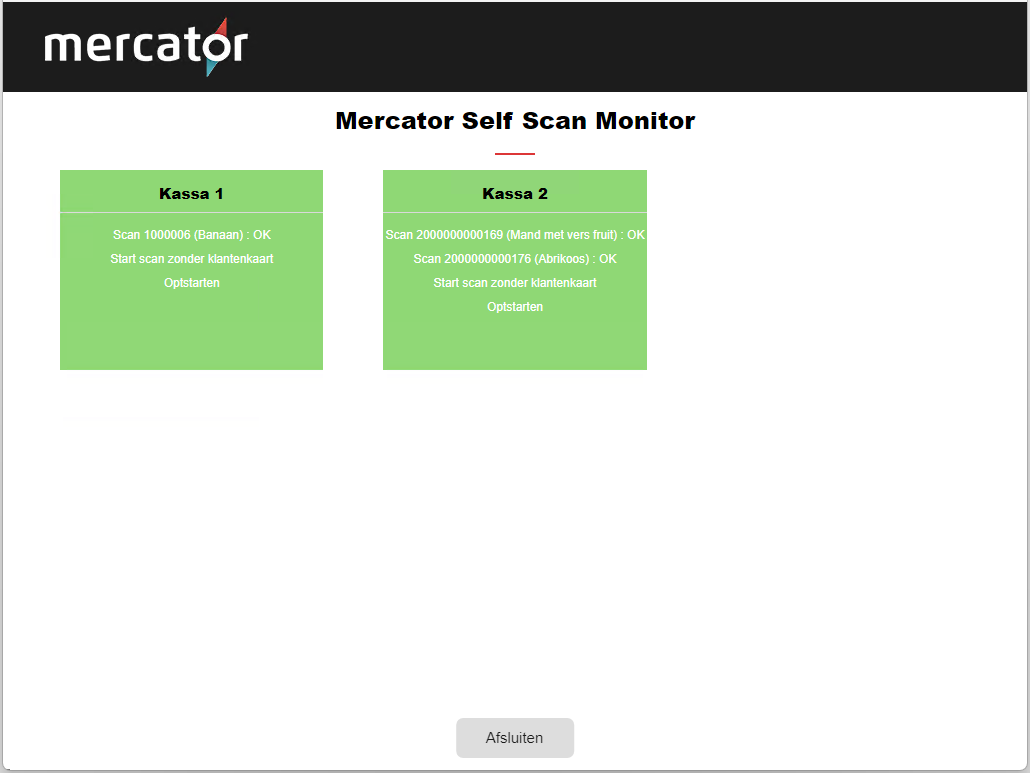Click the 'Mand met vers fruit' scan entry

click(515, 235)
